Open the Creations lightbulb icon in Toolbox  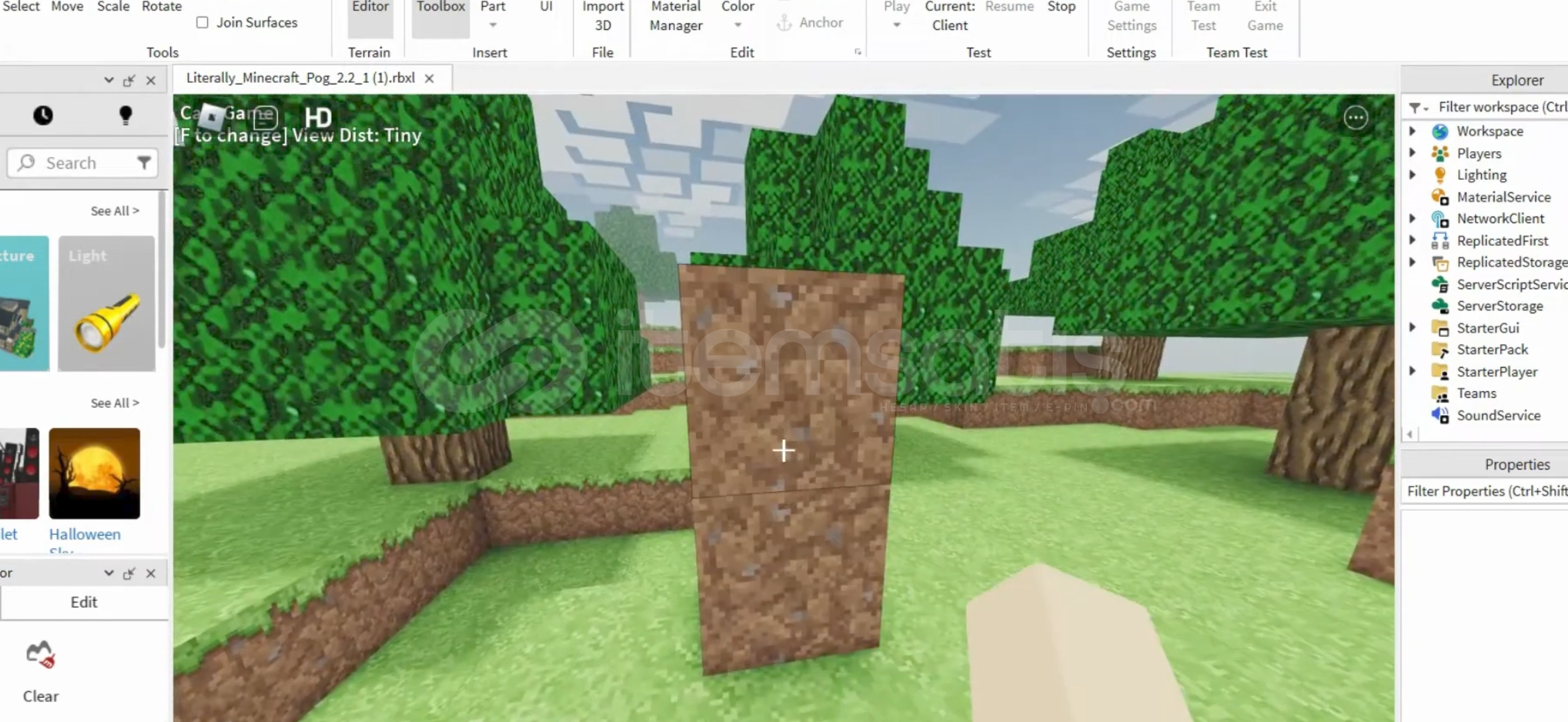point(125,115)
